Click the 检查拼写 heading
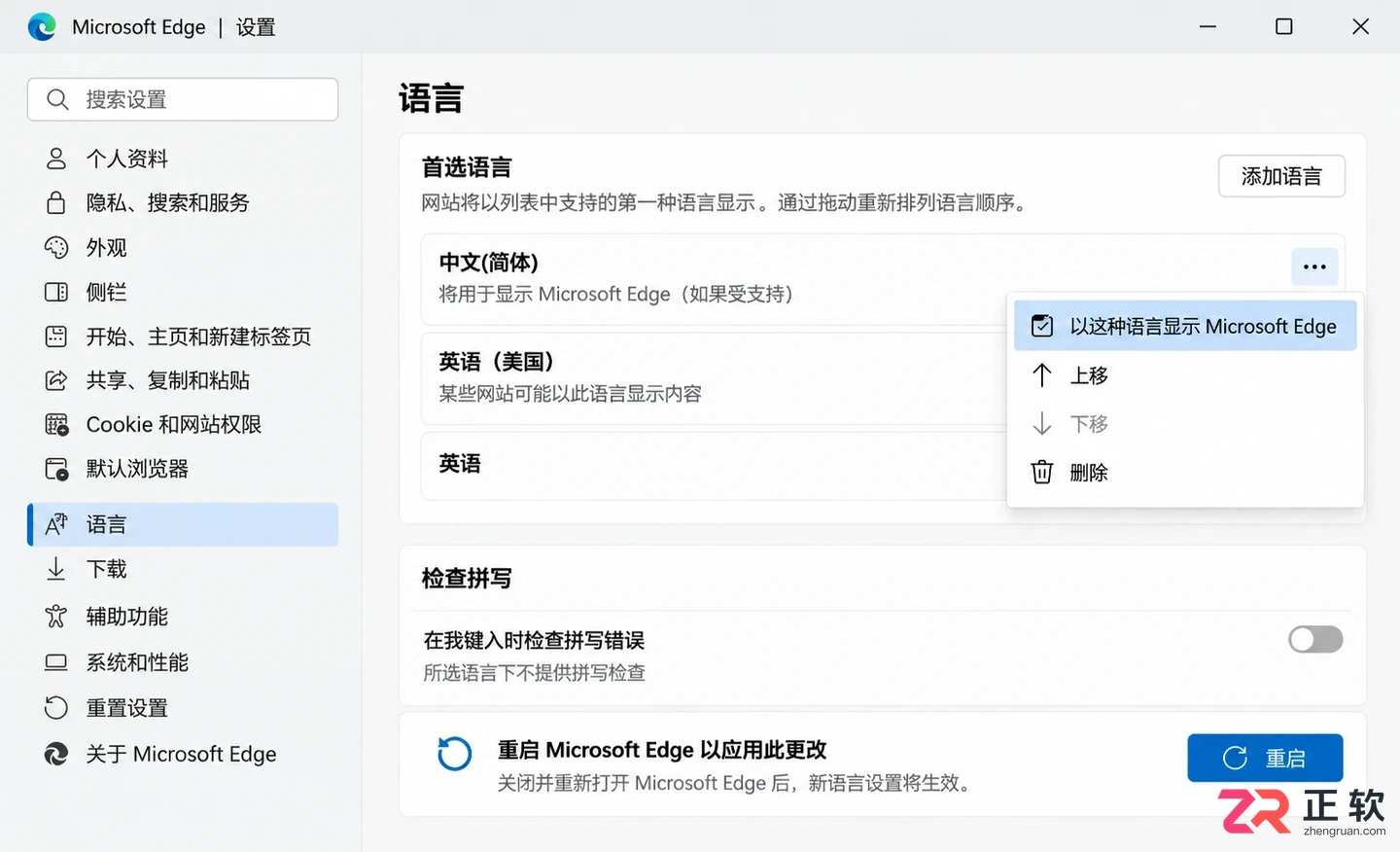This screenshot has width=1400, height=852. coord(467,578)
